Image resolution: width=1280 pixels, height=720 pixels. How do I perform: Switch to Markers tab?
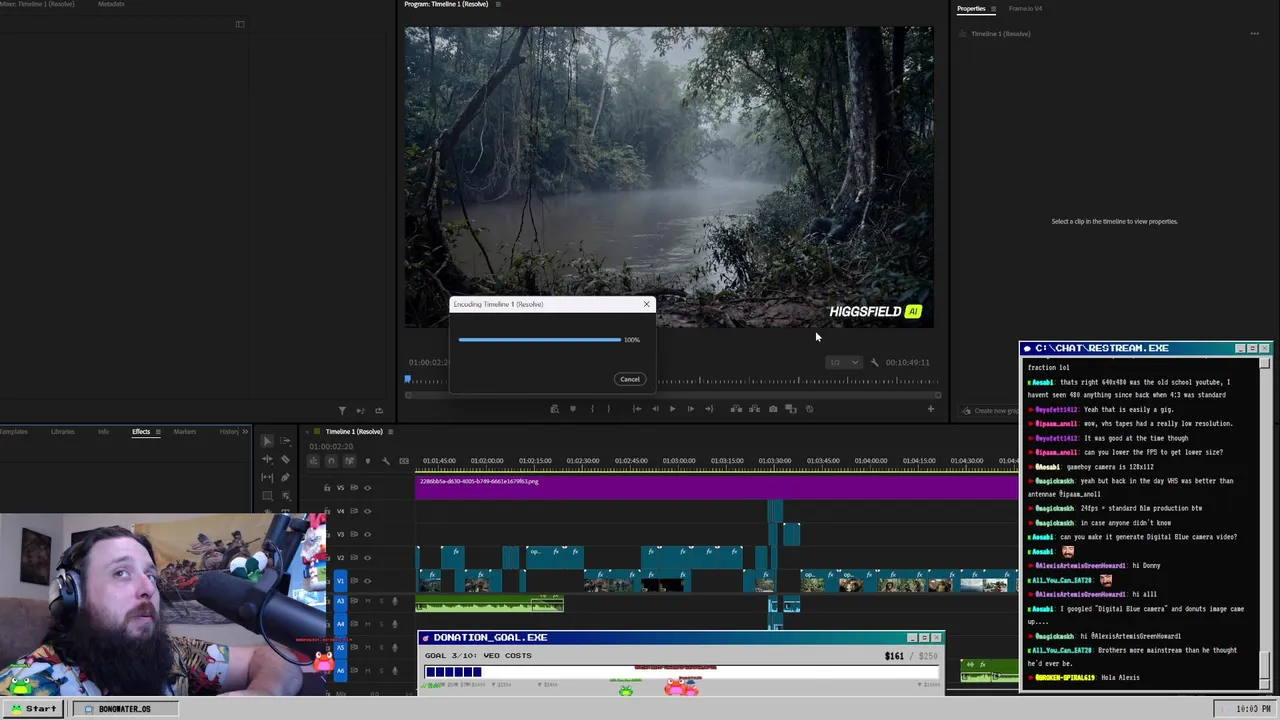(185, 431)
